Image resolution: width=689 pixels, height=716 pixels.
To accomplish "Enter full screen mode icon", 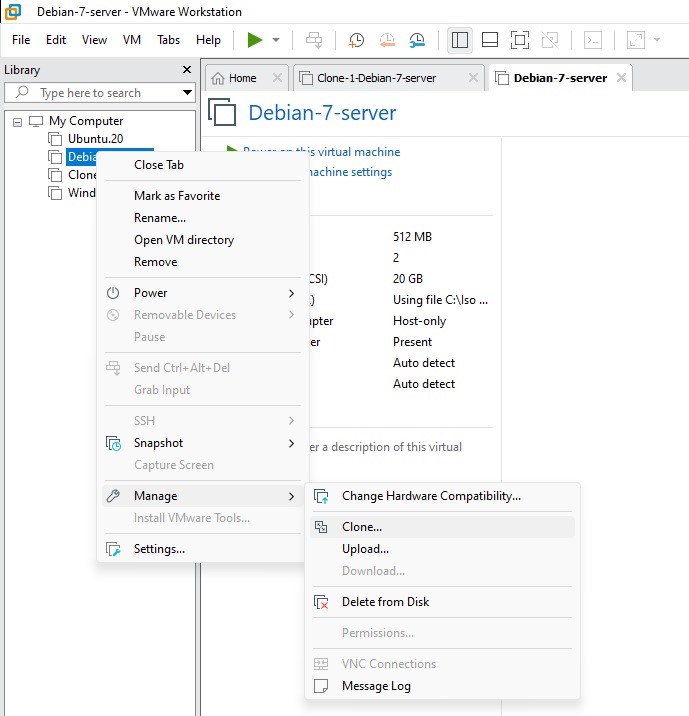I will [520, 40].
